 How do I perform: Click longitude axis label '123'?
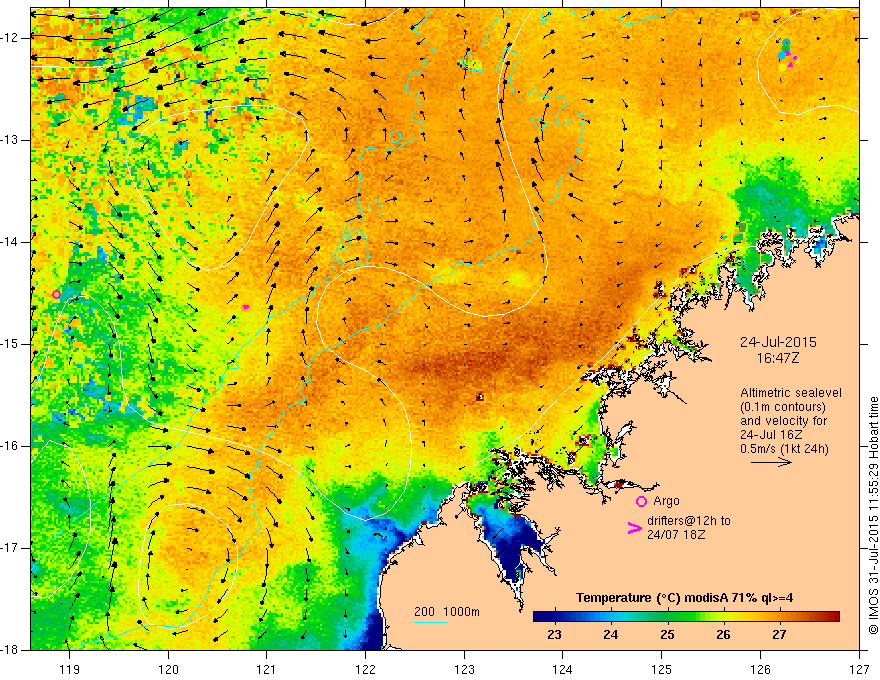point(464,669)
